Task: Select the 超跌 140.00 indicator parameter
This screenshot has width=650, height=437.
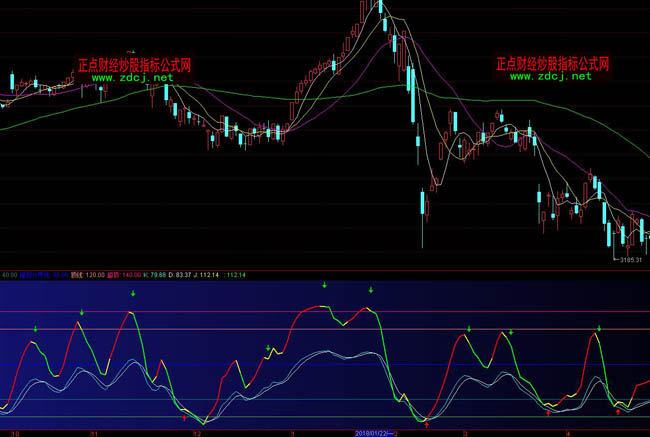Action: pos(124,274)
